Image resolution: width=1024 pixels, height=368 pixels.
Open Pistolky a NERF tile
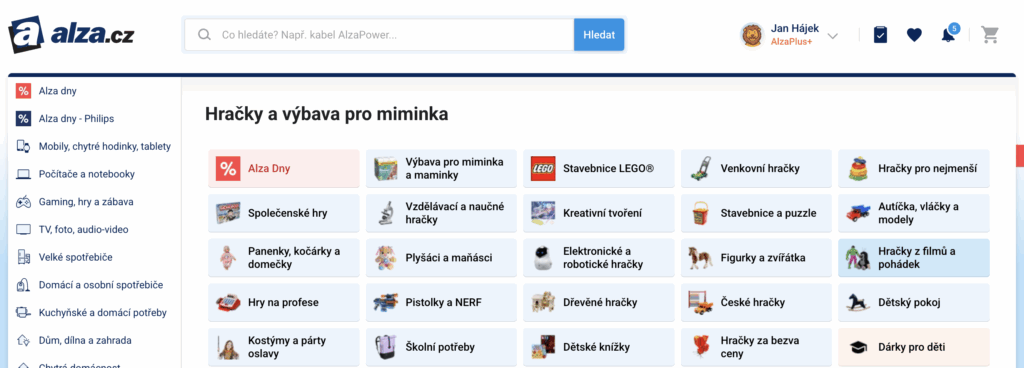tap(441, 303)
